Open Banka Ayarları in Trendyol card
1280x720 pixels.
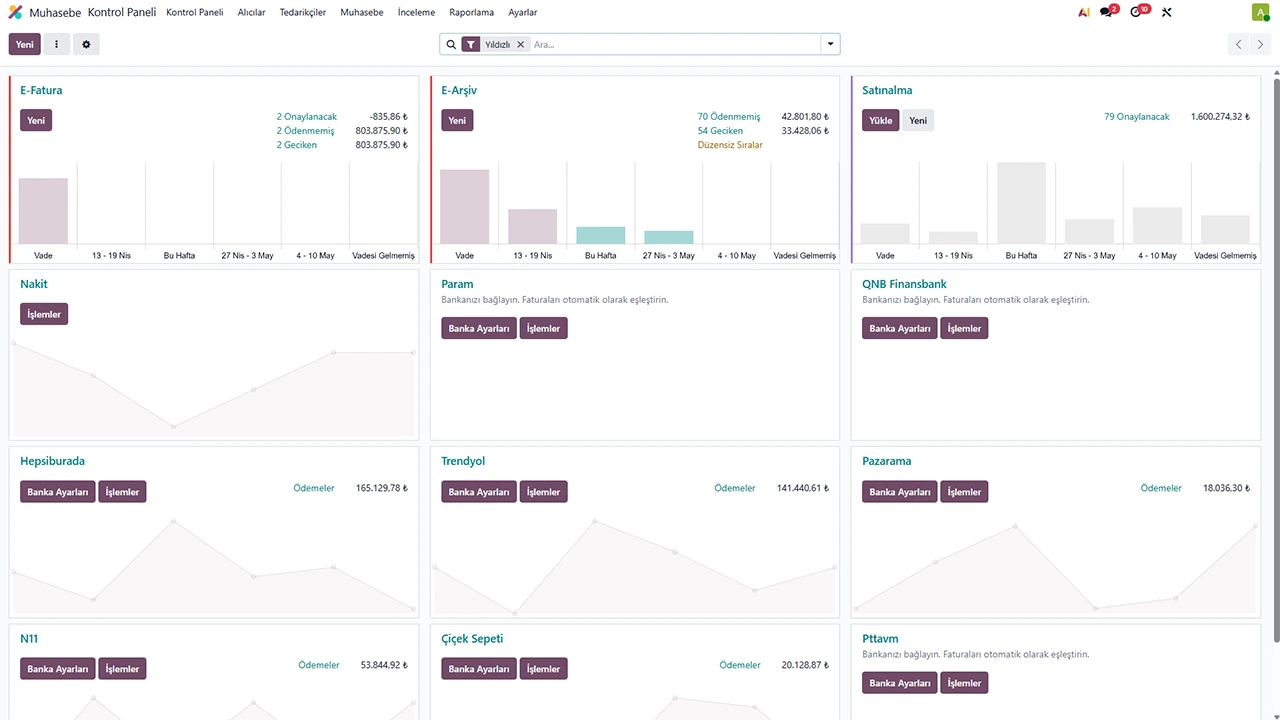tap(479, 491)
